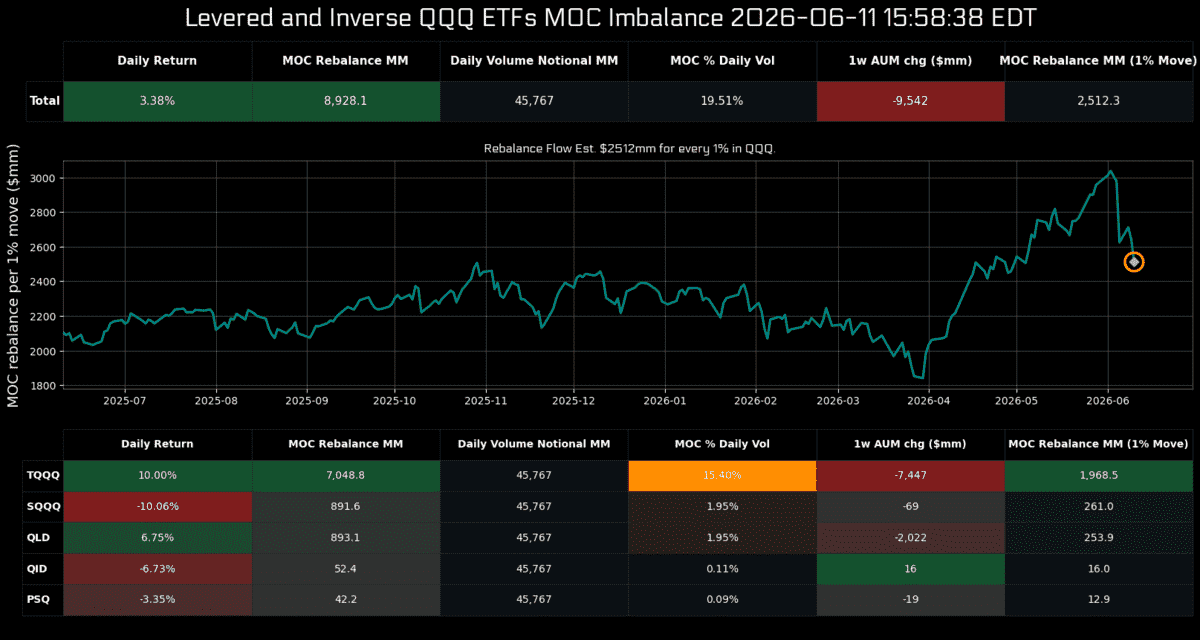
Task: Click the QID -6.73% daily return cell
Action: click(x=157, y=568)
